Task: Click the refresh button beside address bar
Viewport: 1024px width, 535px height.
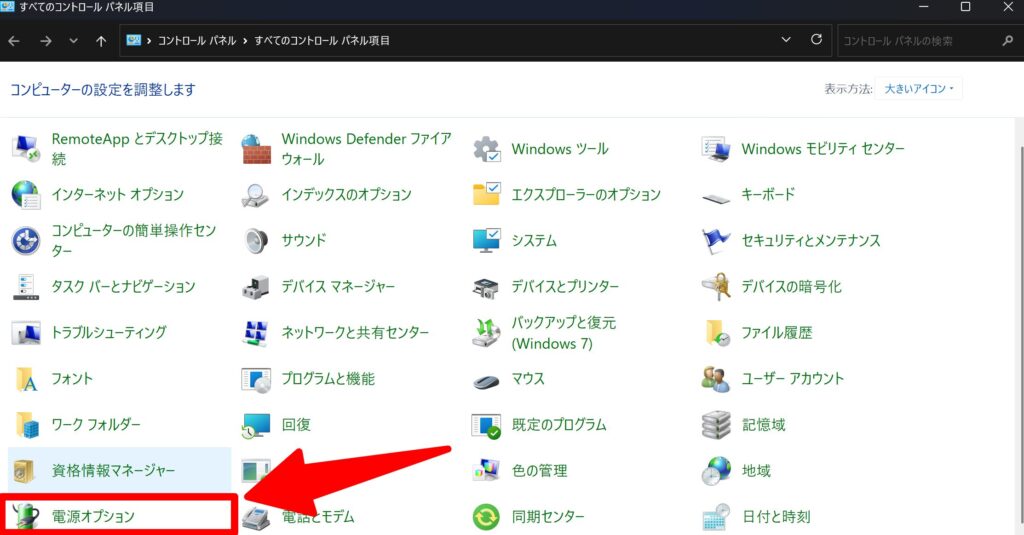Action: click(x=816, y=41)
